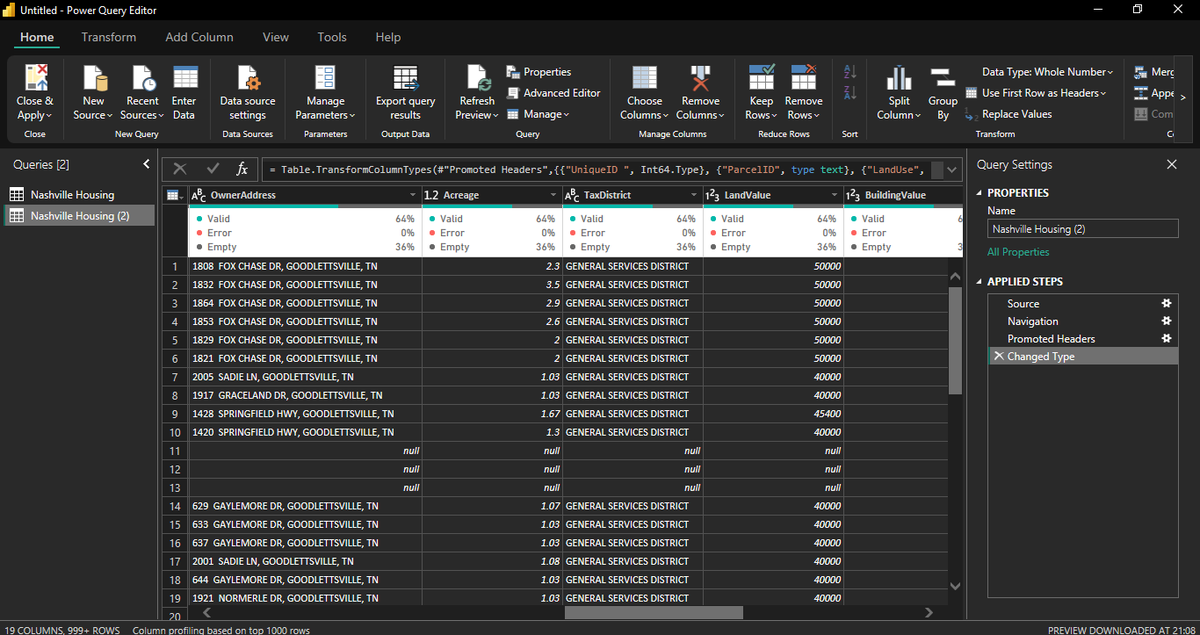Image resolution: width=1200 pixels, height=635 pixels.
Task: Click the horizontal scrollbar right arrow
Action: click(x=929, y=612)
